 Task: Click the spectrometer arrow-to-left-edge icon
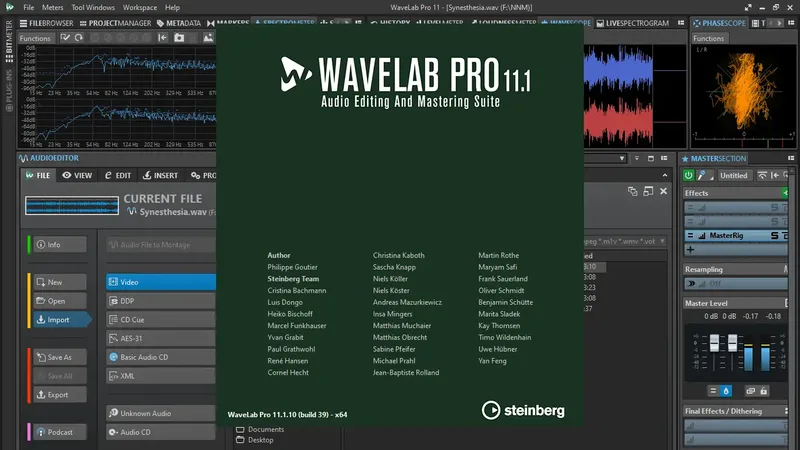(x=162, y=38)
